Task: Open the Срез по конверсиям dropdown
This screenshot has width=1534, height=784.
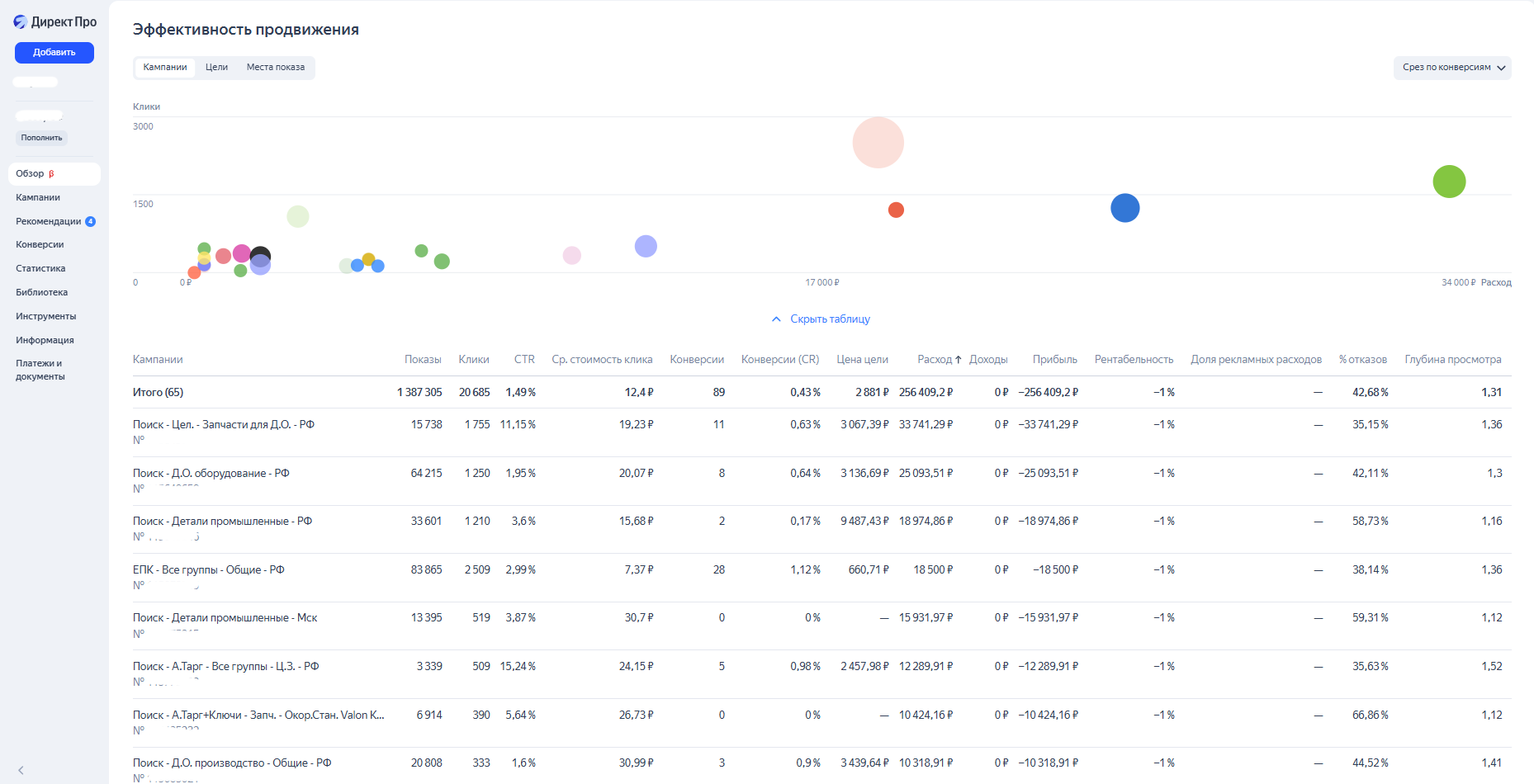Action: point(1452,68)
